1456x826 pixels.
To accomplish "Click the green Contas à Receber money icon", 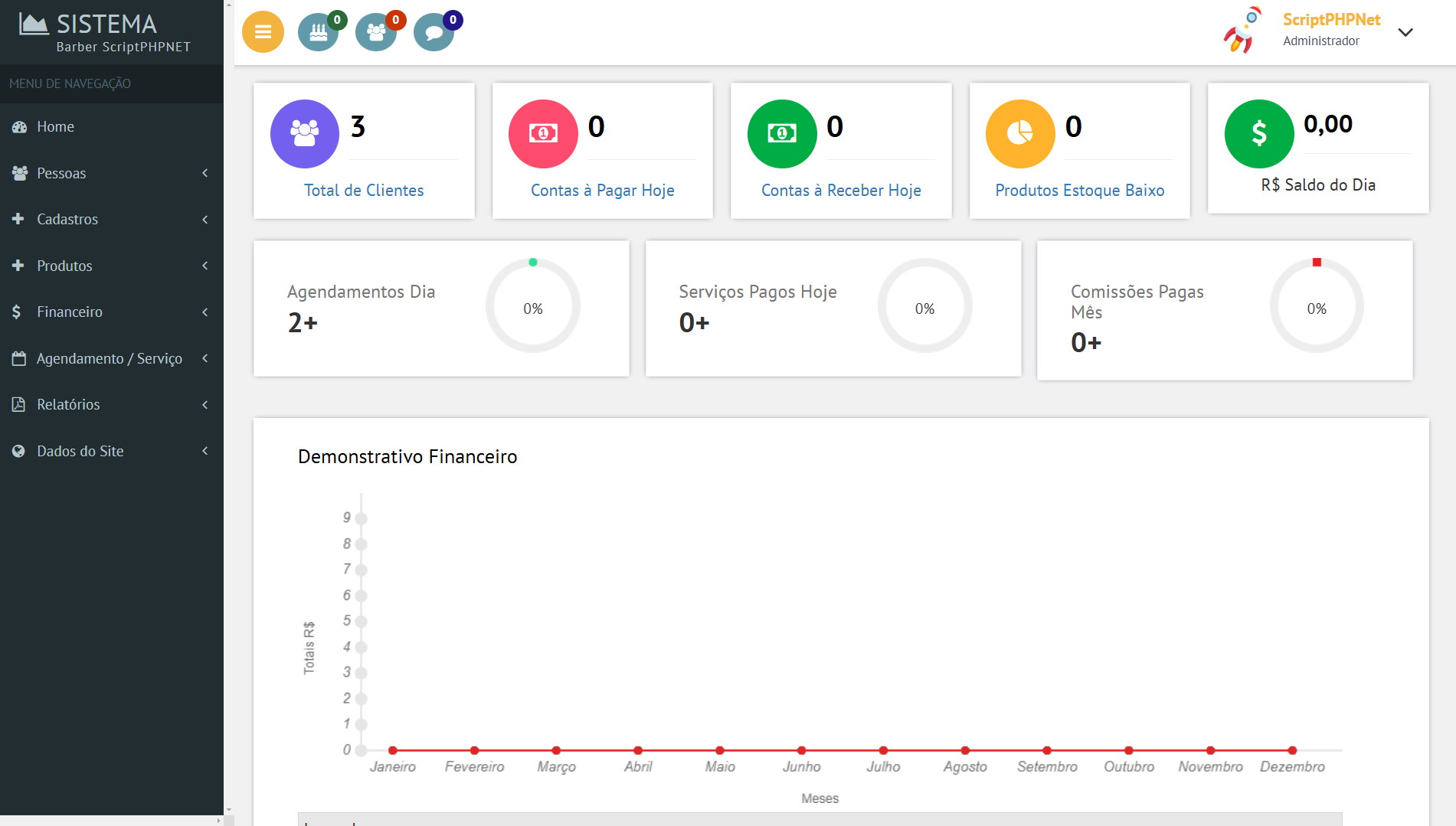I will (x=781, y=134).
